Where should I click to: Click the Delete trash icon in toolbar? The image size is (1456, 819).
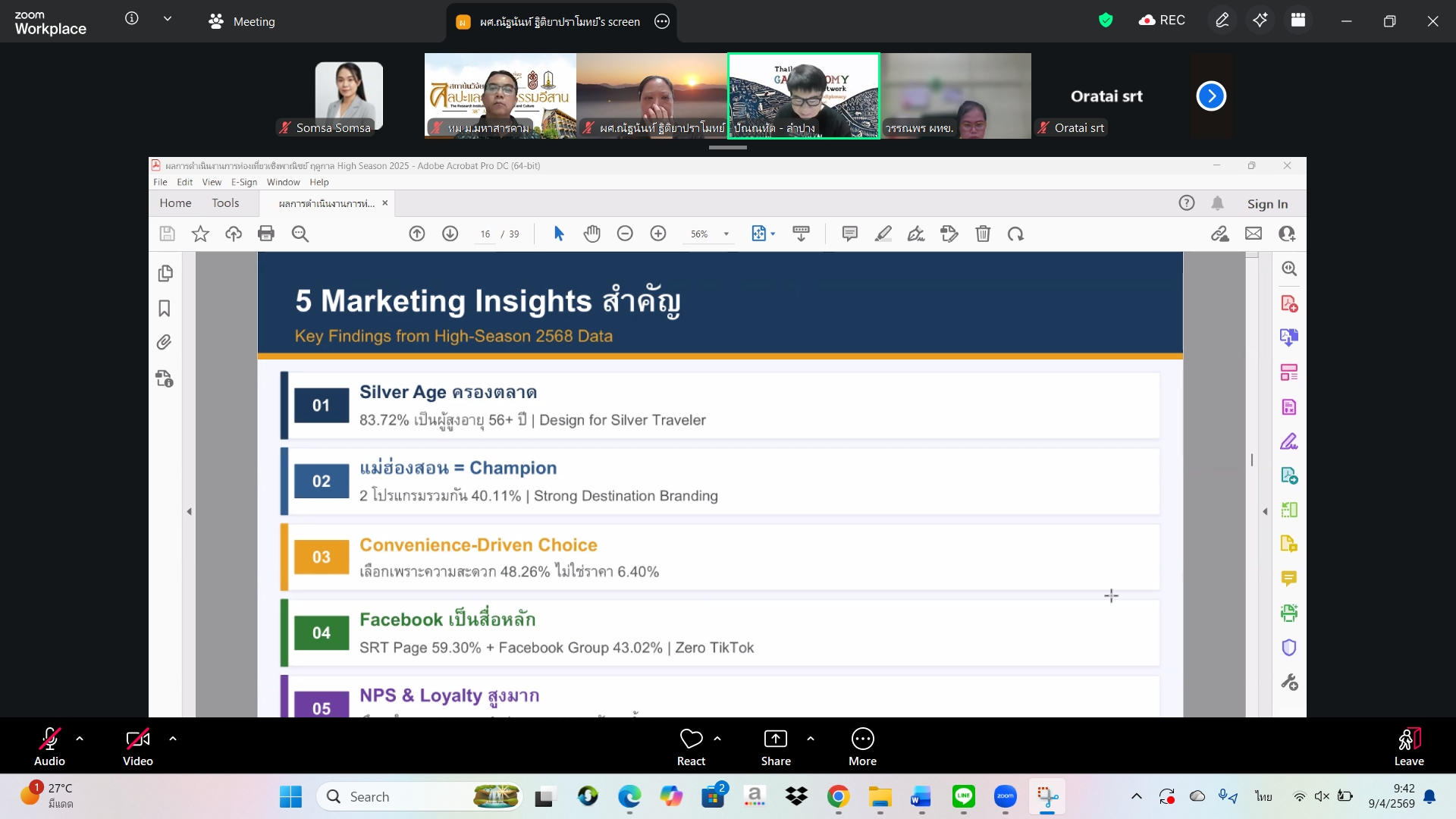tap(983, 234)
